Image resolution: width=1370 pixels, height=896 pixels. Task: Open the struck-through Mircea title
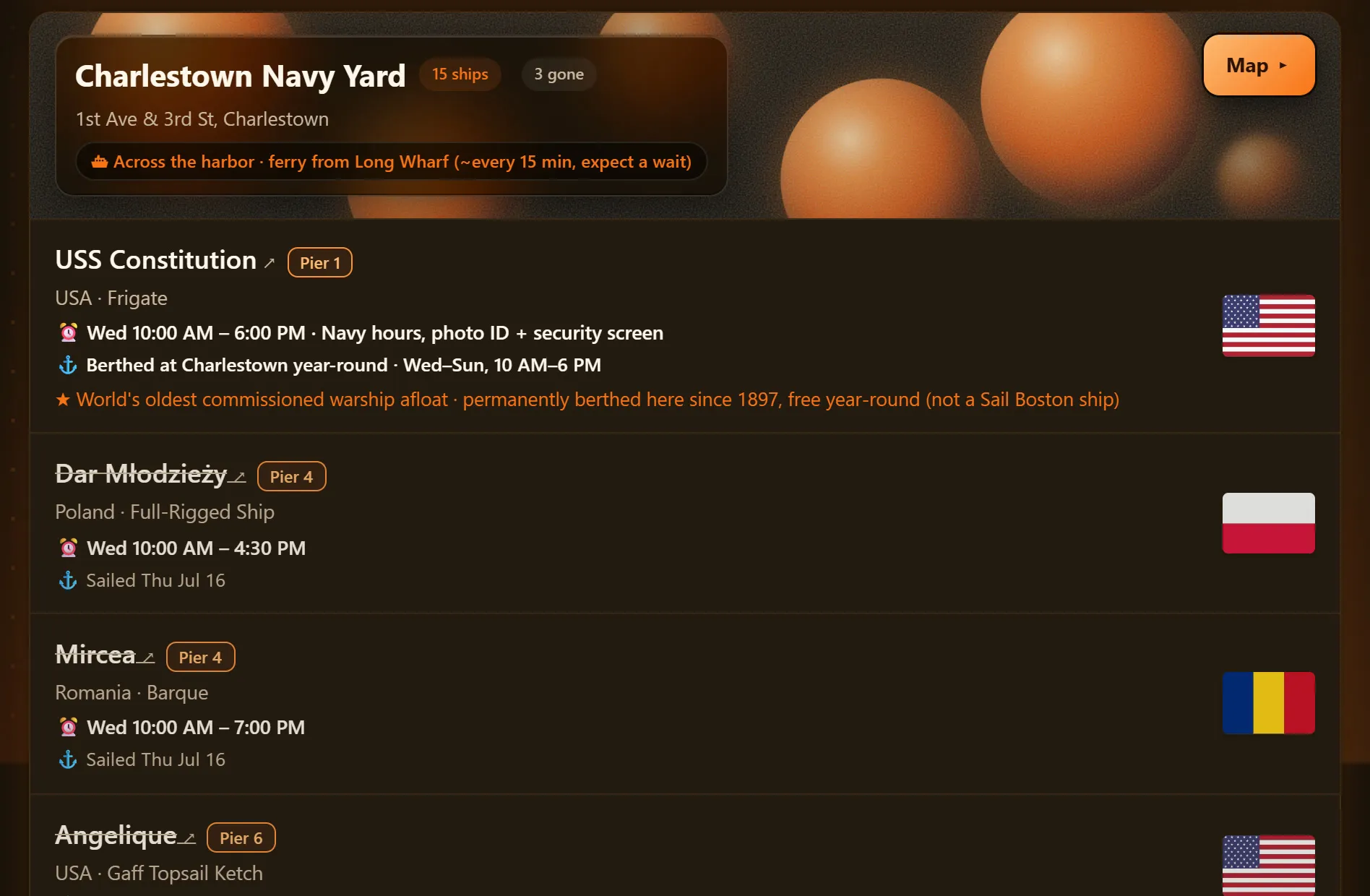95,655
